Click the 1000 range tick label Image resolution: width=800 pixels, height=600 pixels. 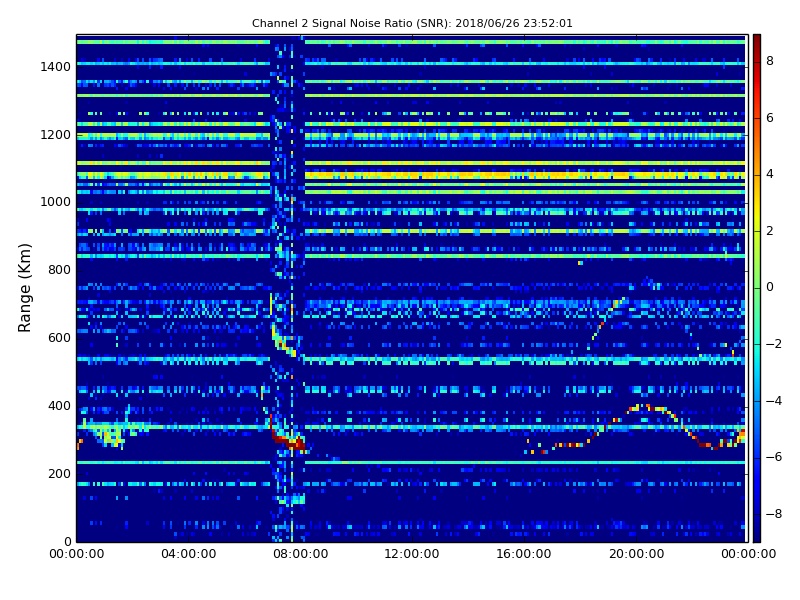(x=56, y=202)
